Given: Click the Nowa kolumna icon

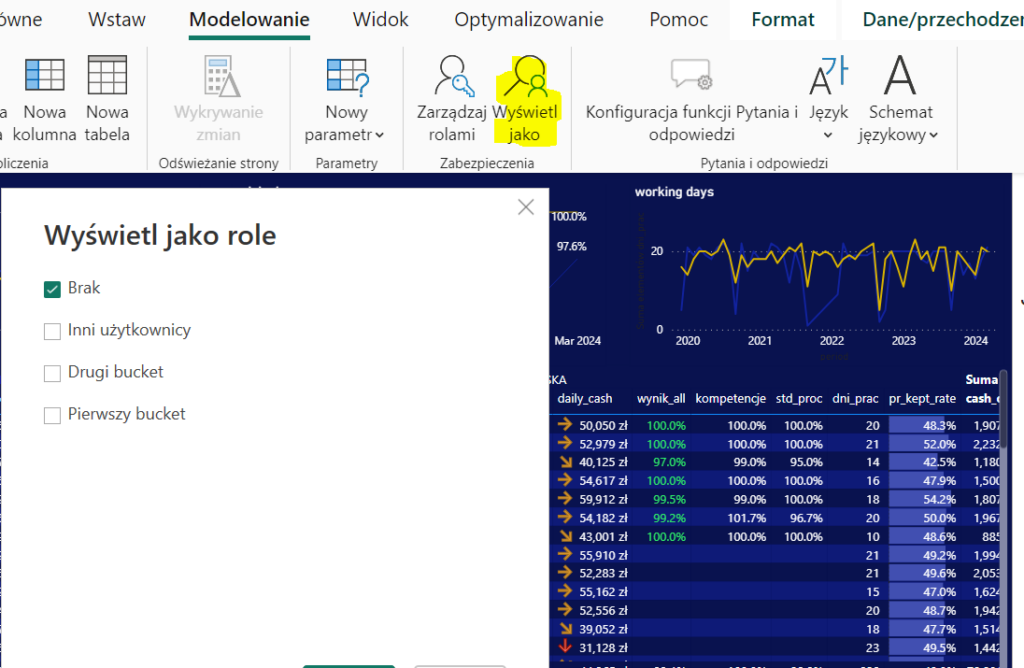Looking at the screenshot, I should coord(45,76).
